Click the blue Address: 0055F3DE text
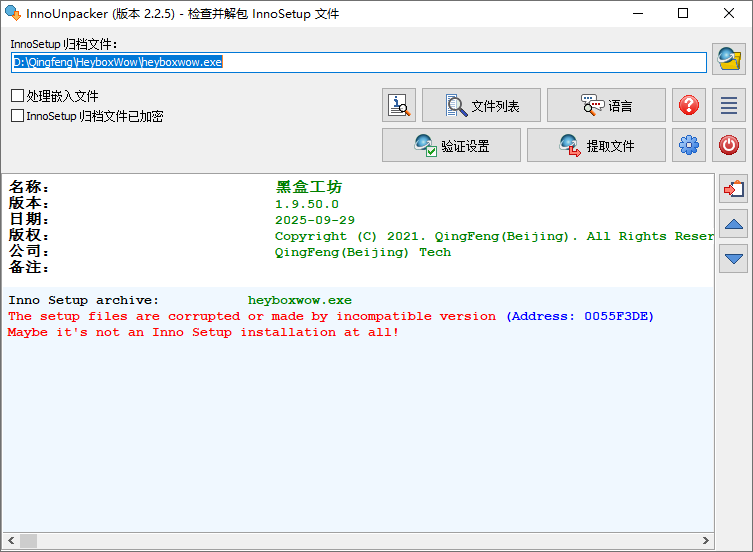753x552 pixels. point(580,316)
